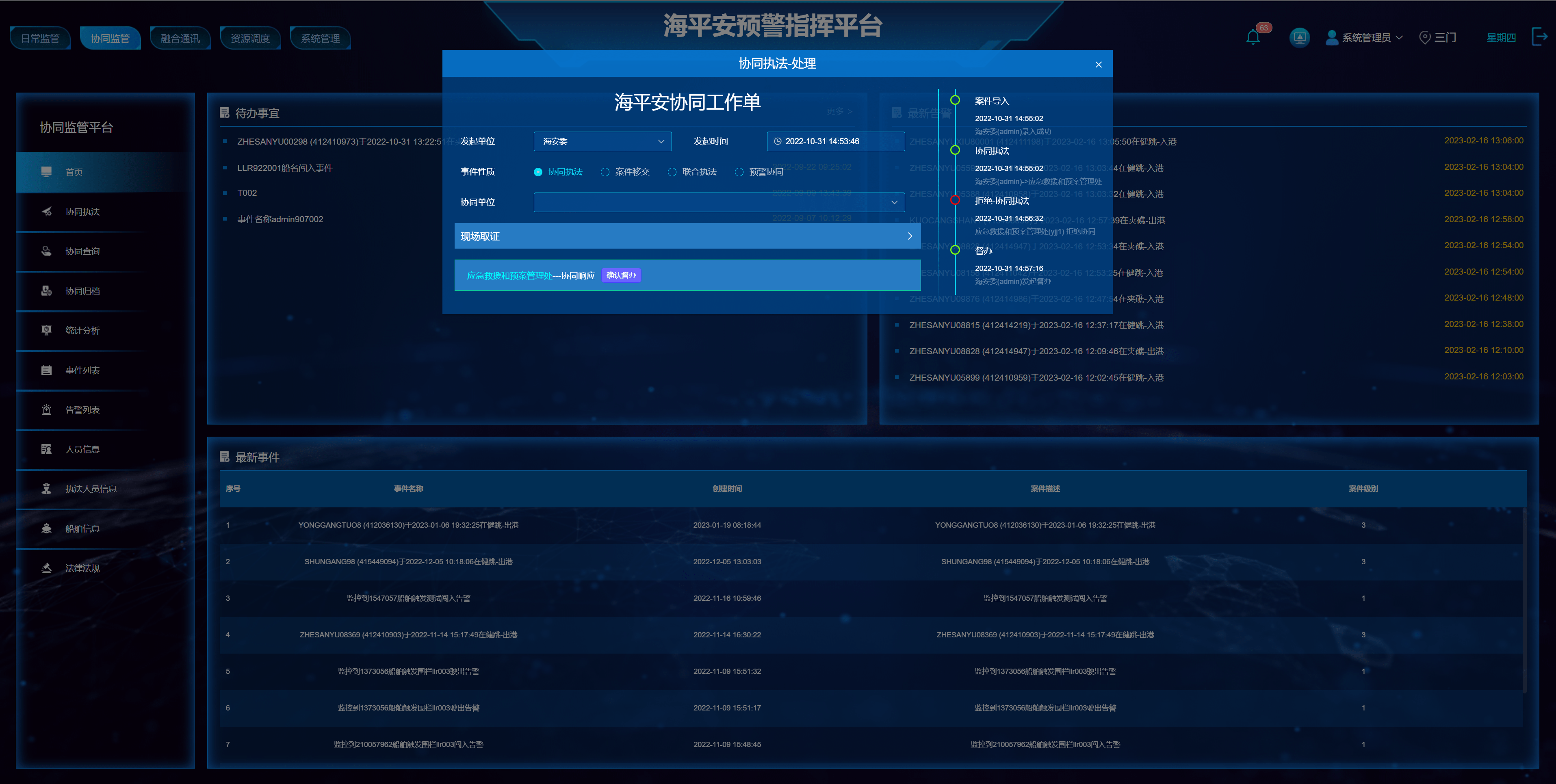Click the 协同归档 sidebar icon
Viewport: 1556px width, 784px height.
click(46, 290)
